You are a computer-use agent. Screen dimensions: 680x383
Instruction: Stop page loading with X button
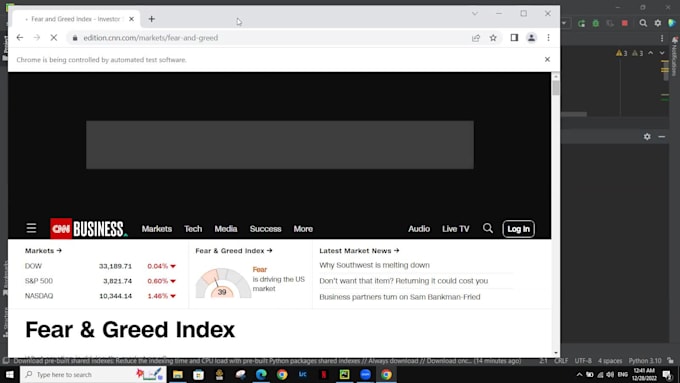click(x=54, y=38)
